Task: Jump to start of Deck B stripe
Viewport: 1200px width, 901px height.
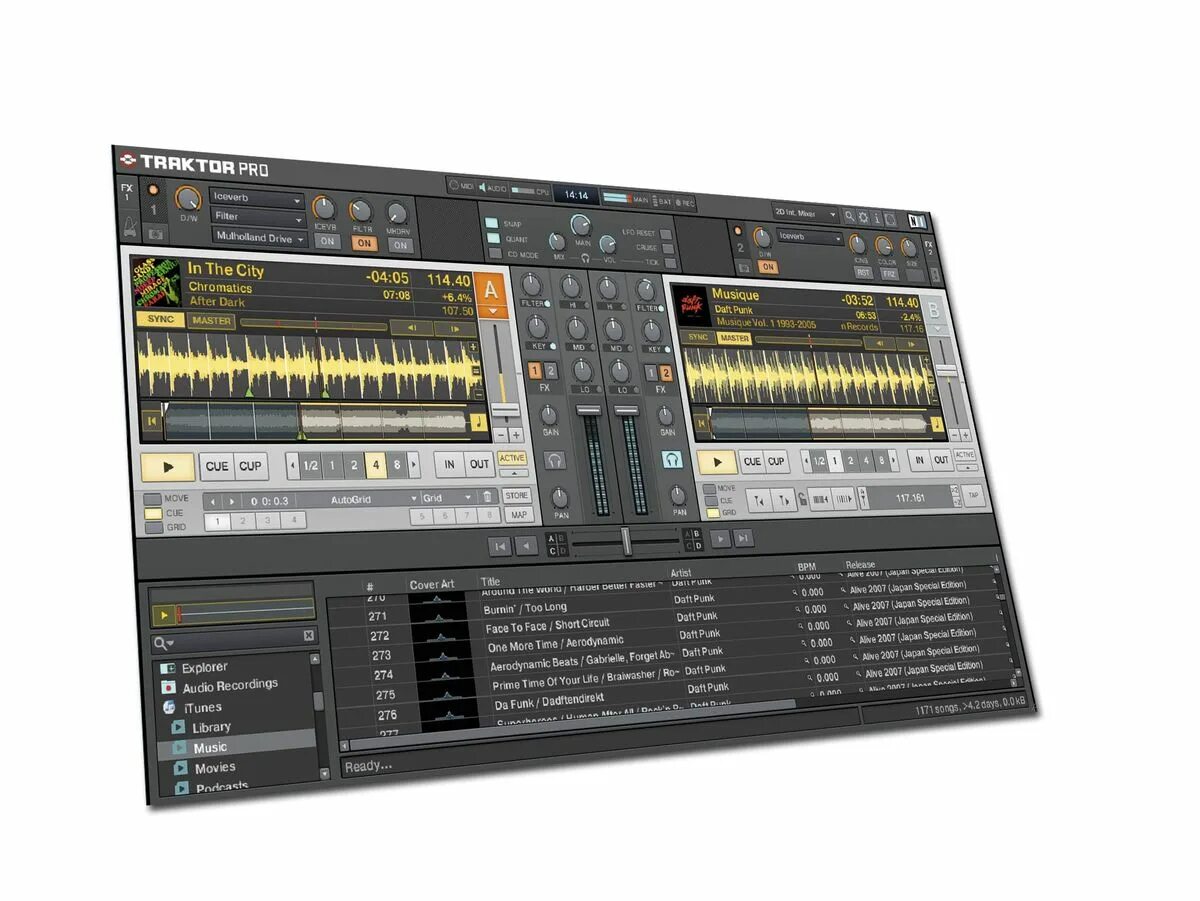Action: [x=701, y=421]
